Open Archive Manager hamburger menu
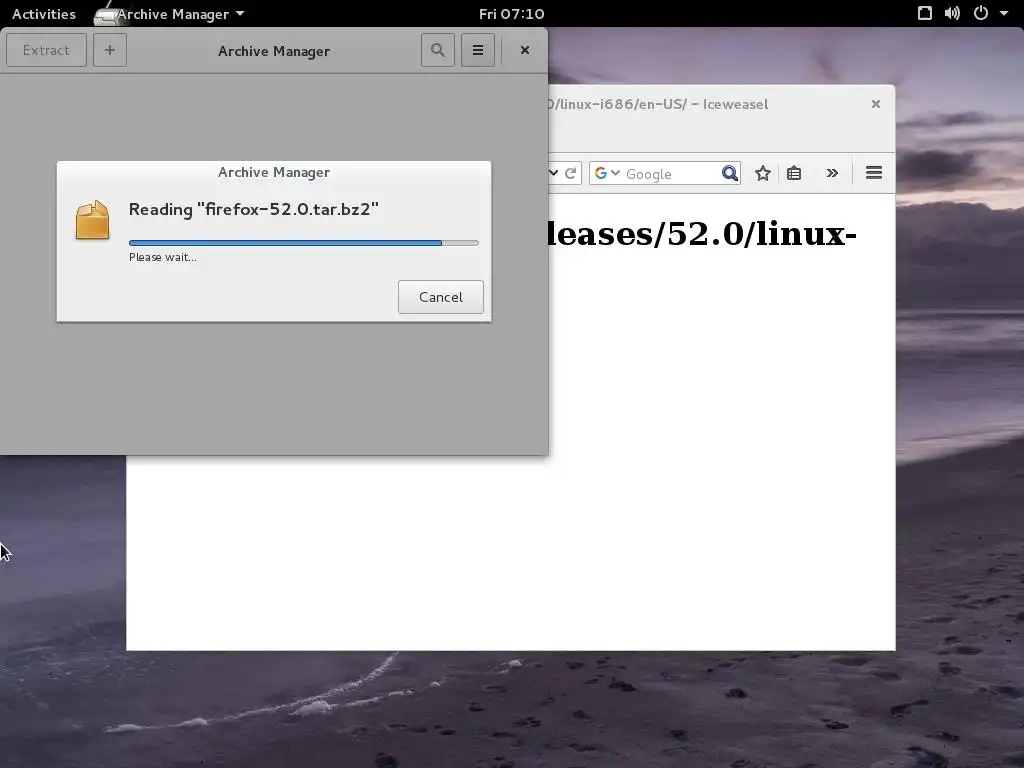 point(478,50)
